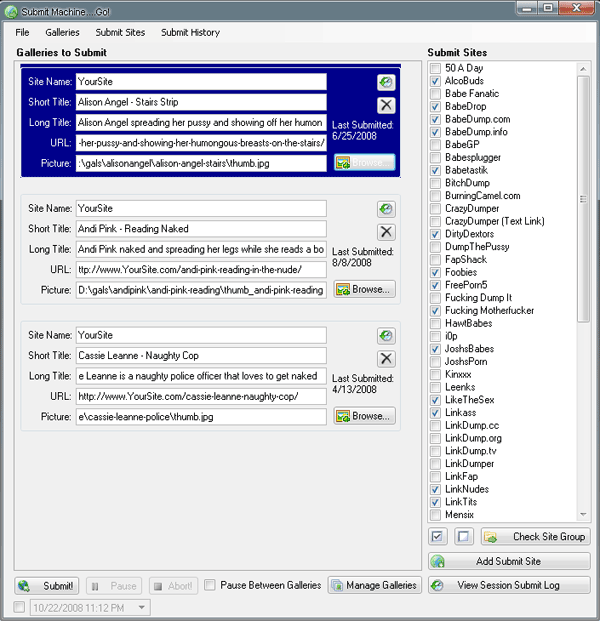The image size is (600, 621).
Task: Open the File menu
Action: [22, 32]
